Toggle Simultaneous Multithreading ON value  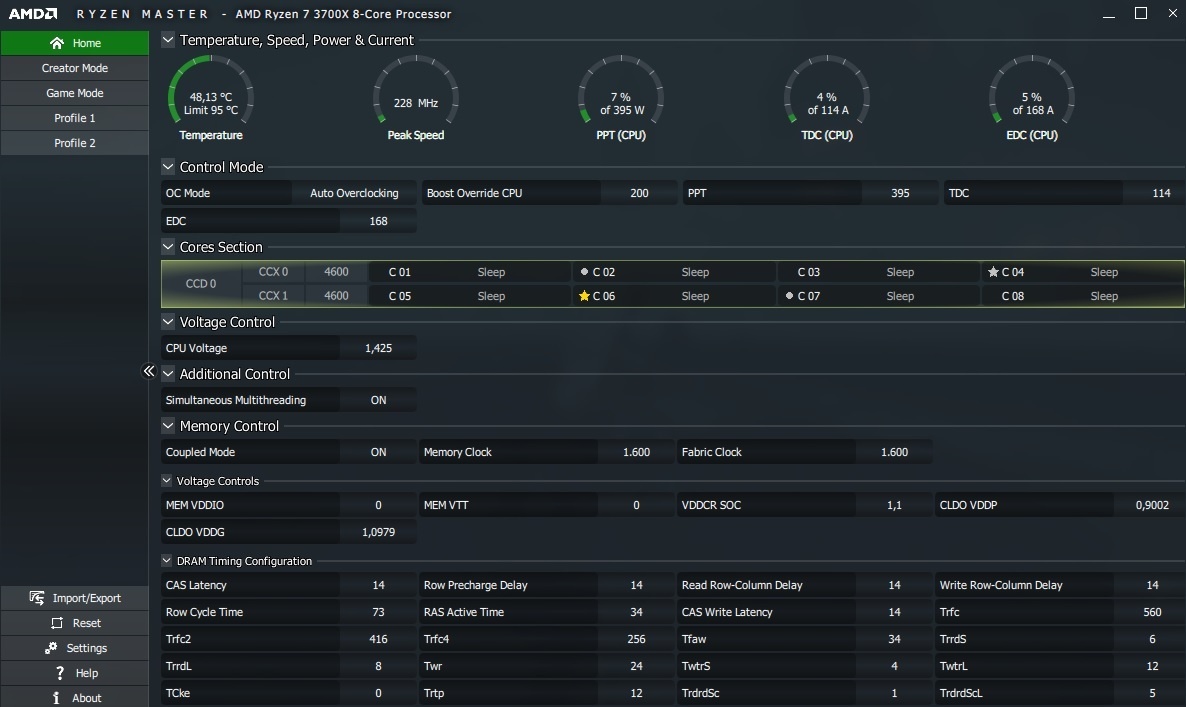pos(378,400)
